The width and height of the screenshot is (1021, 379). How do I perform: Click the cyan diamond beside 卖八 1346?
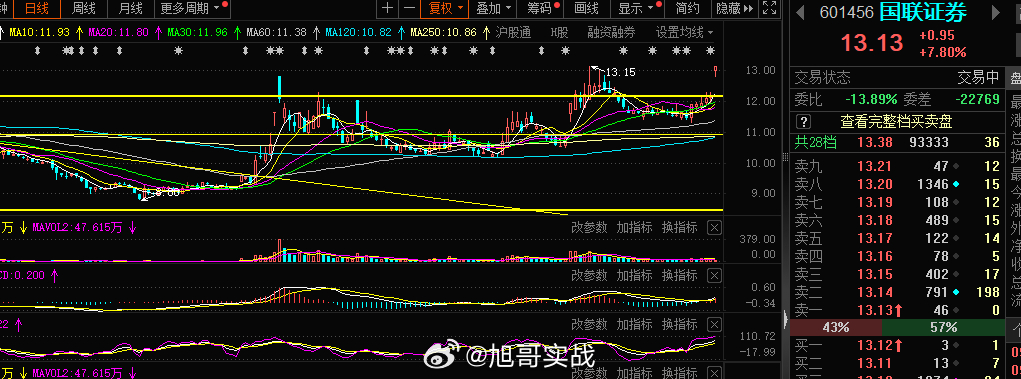click(x=956, y=184)
